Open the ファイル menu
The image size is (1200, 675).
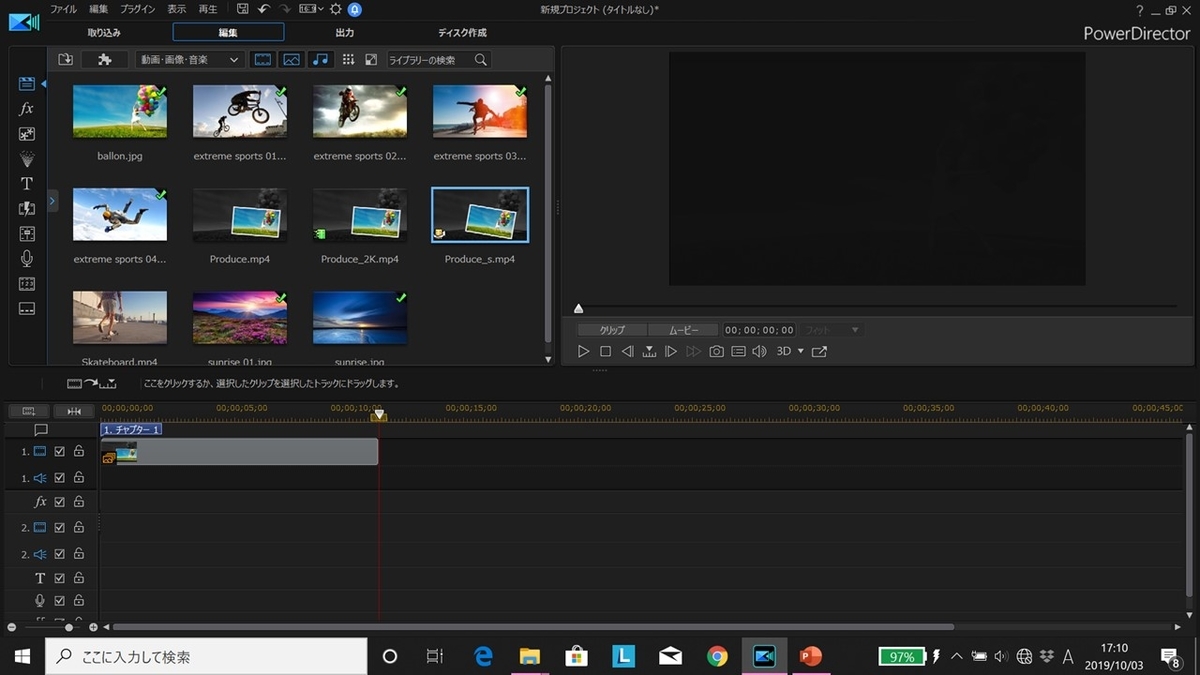pos(63,9)
